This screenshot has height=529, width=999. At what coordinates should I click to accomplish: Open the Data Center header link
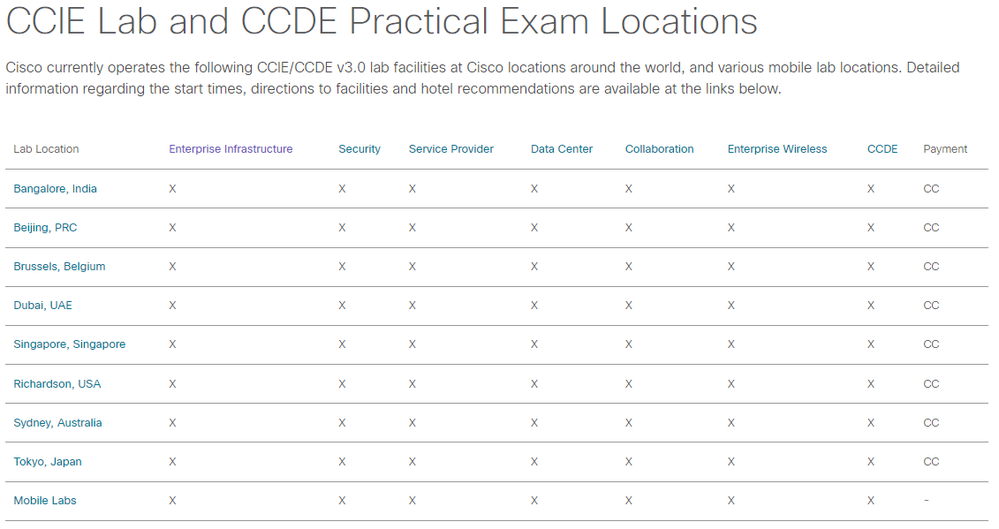pyautogui.click(x=561, y=149)
